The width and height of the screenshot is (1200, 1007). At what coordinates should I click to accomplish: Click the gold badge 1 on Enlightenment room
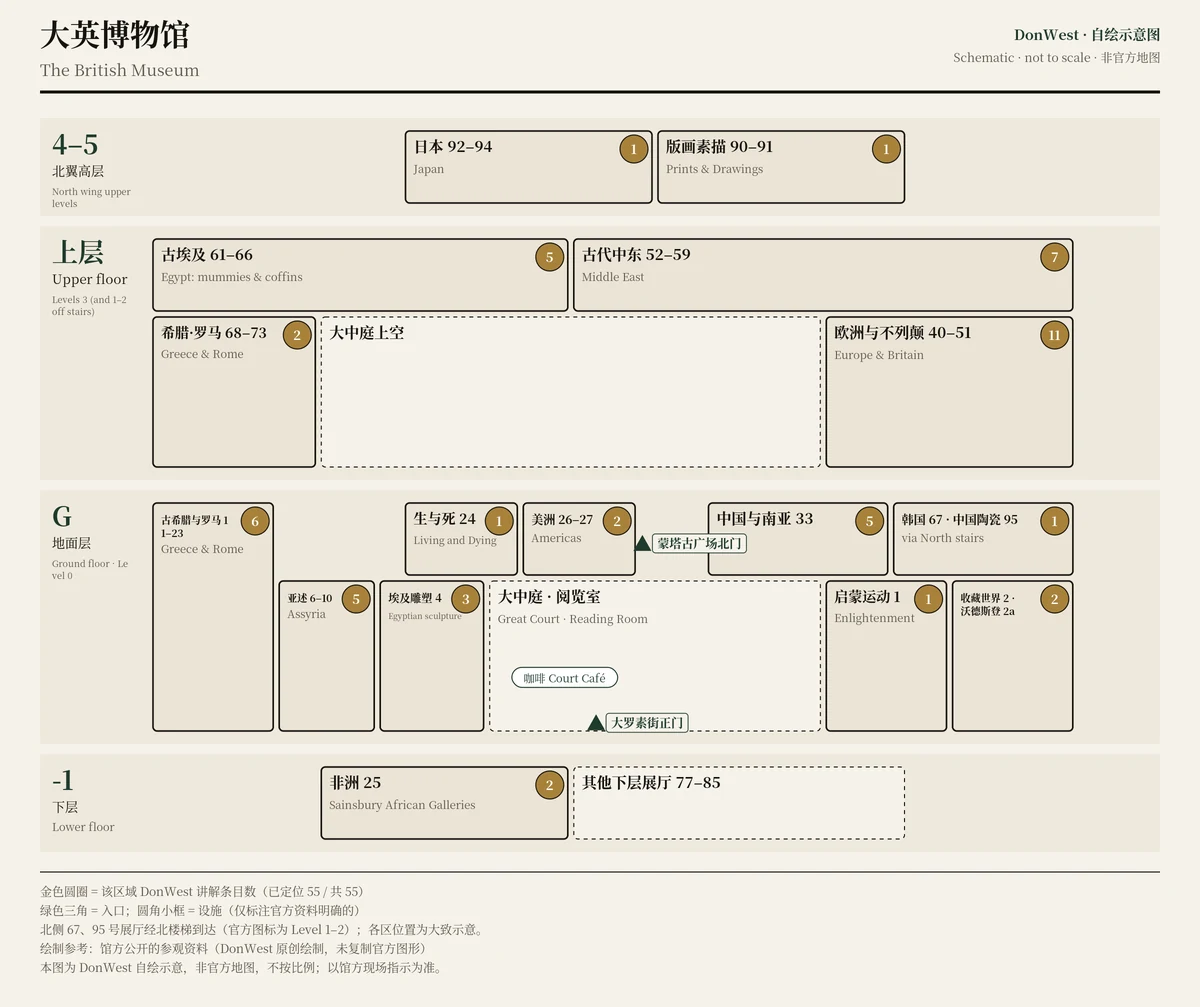[928, 599]
